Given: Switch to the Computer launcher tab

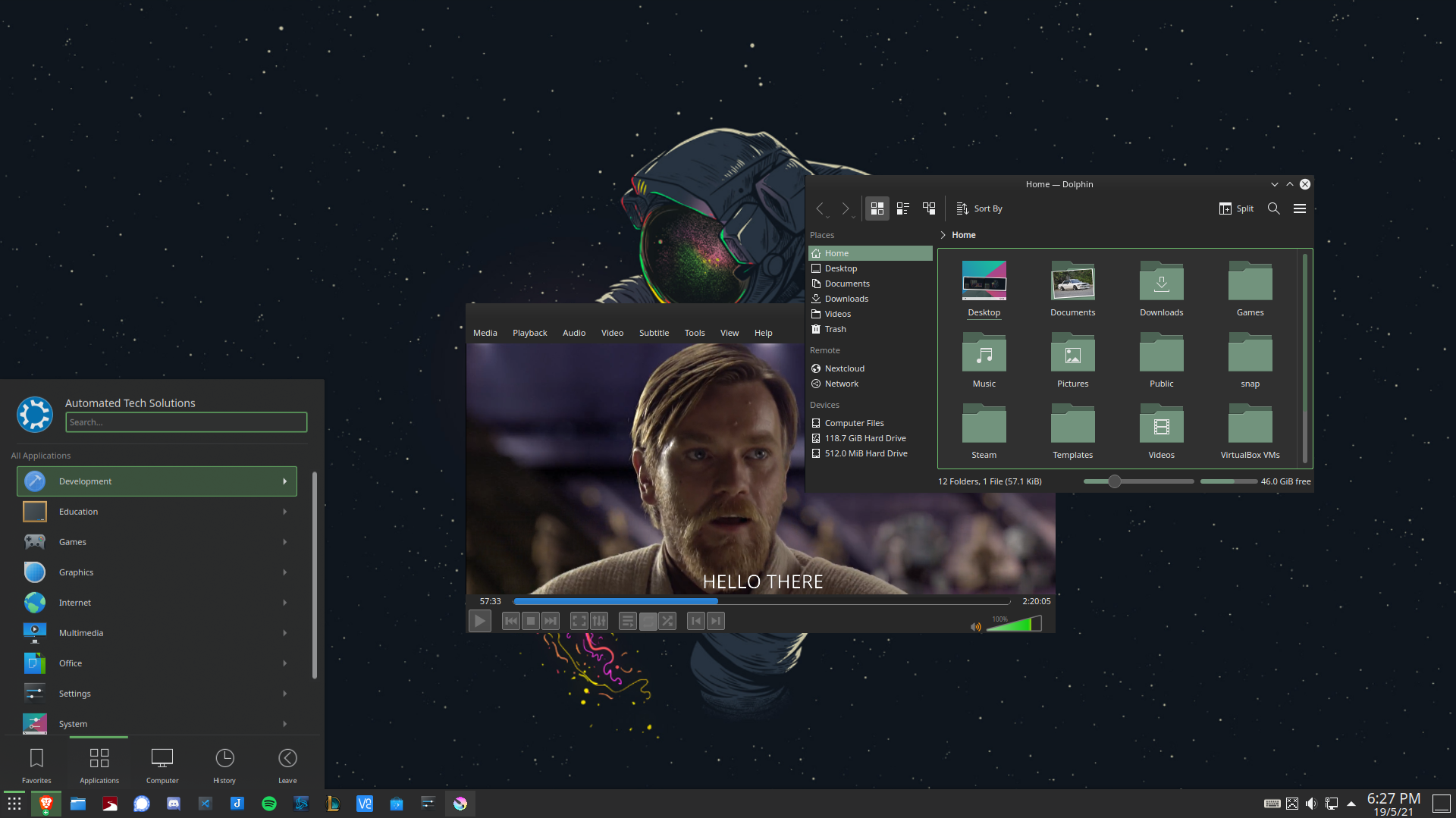Looking at the screenshot, I should 162,764.
